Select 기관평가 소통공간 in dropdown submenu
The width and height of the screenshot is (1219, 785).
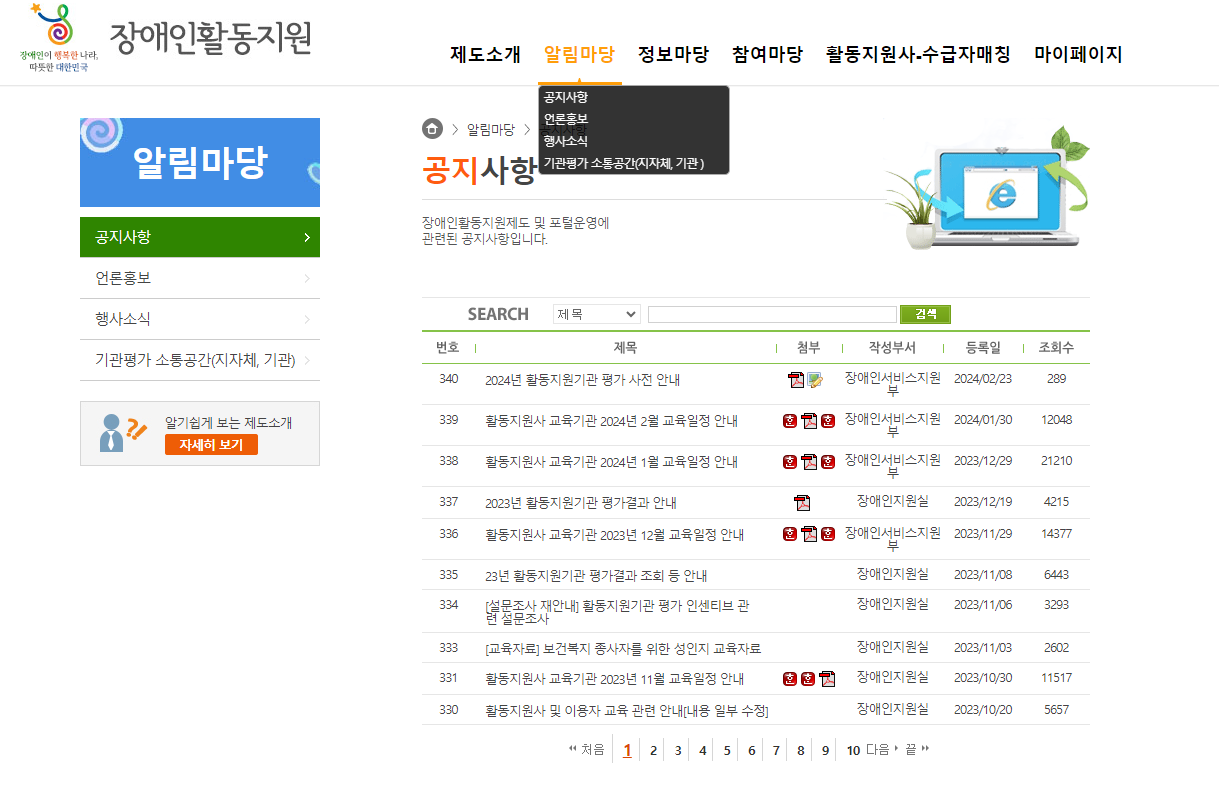click(625, 163)
